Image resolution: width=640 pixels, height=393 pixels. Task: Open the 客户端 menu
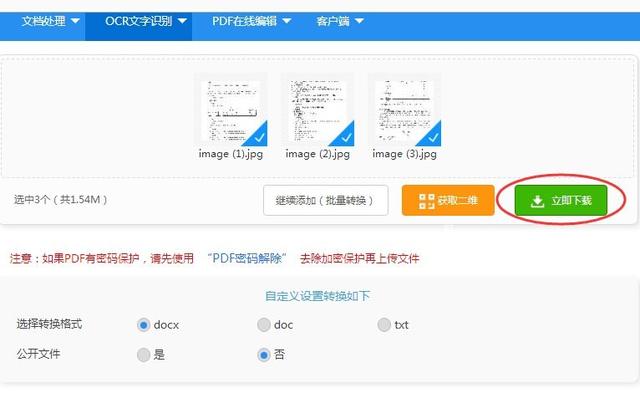333,21
